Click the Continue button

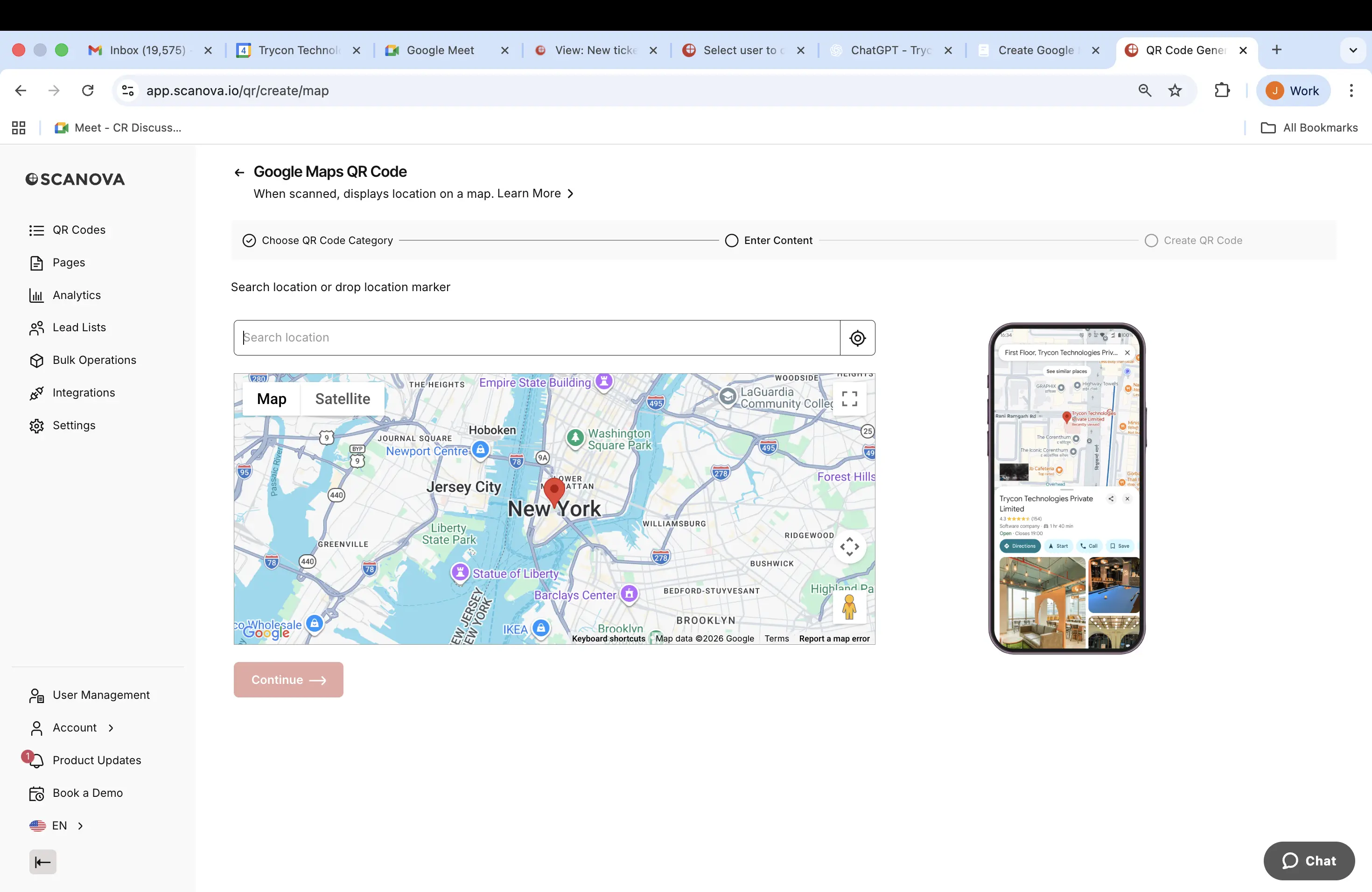pos(288,680)
